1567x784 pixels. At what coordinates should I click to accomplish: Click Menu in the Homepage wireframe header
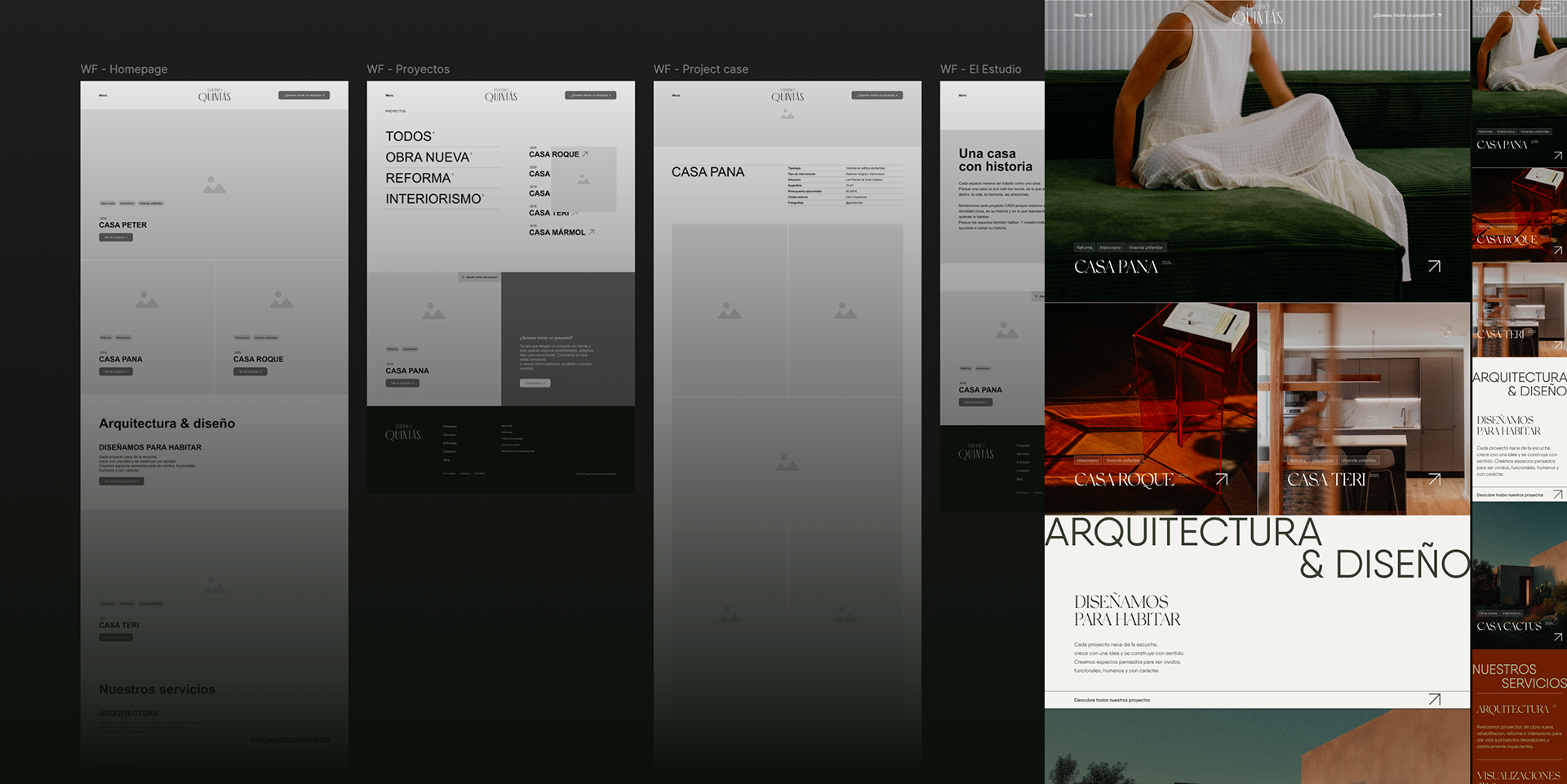tap(103, 95)
